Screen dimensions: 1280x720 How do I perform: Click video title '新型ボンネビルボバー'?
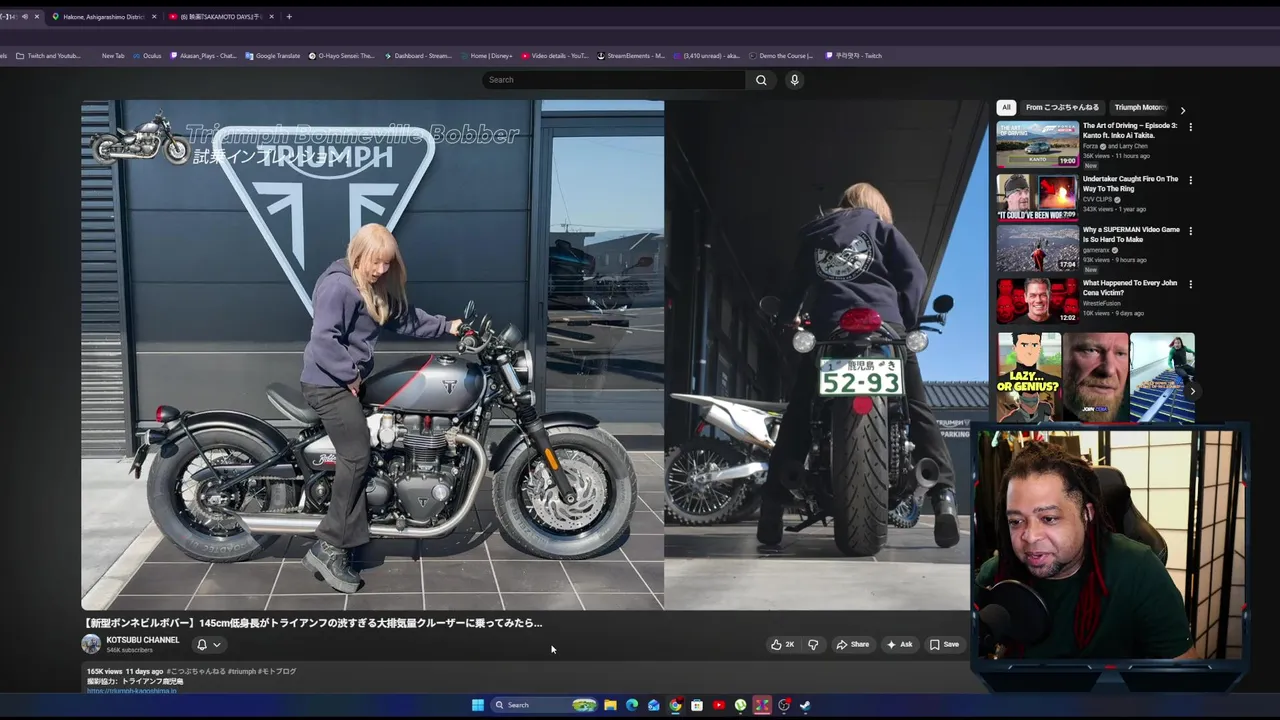pos(312,623)
